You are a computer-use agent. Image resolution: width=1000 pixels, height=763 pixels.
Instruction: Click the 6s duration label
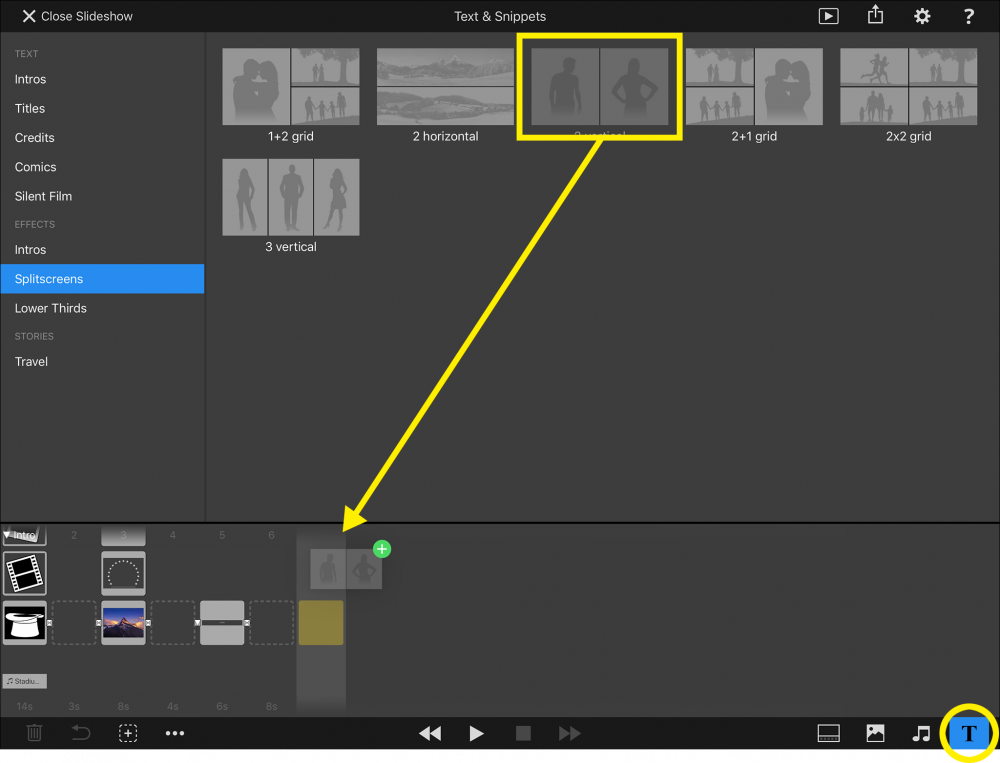222,706
